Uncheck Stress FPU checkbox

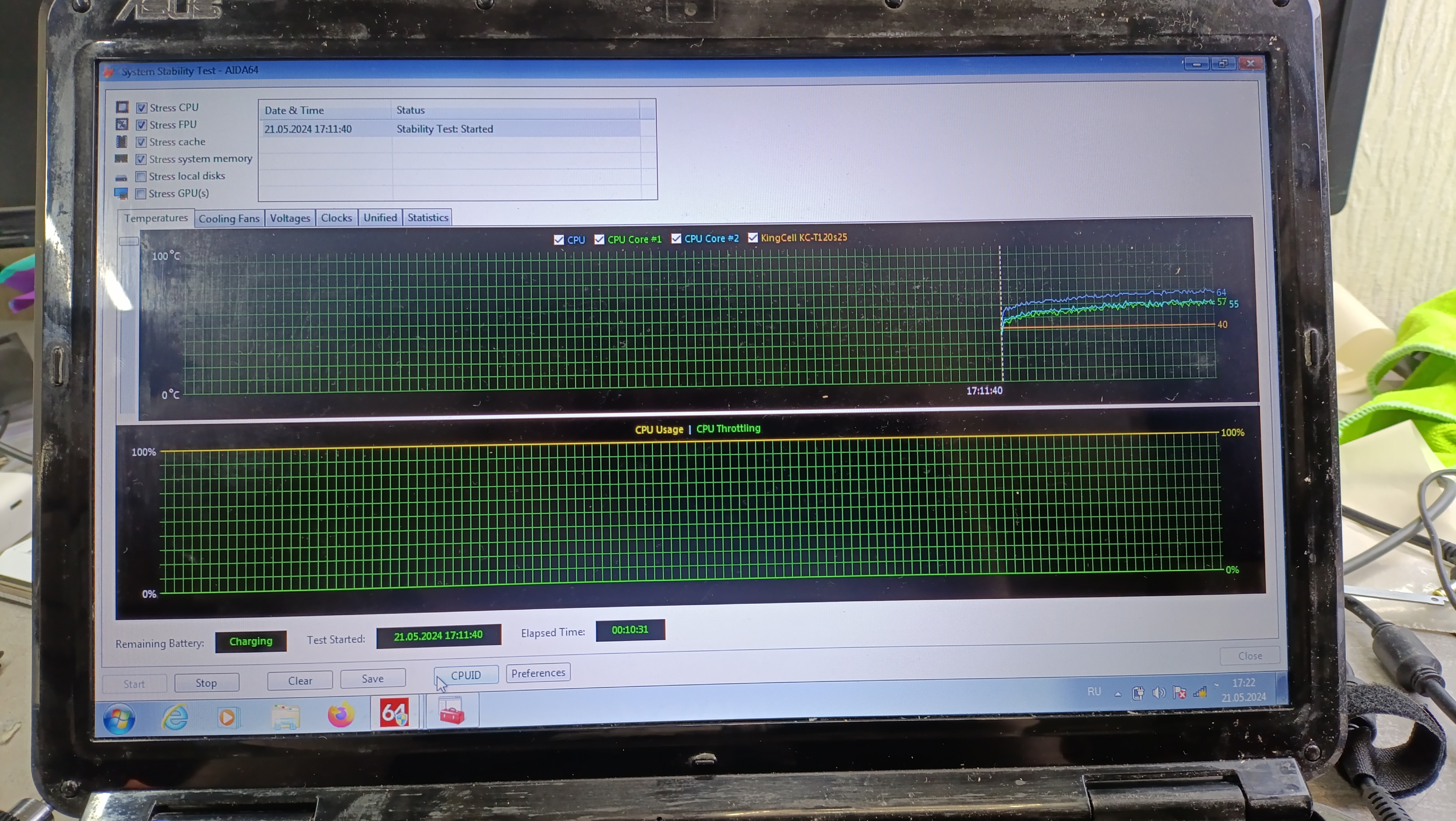pyautogui.click(x=142, y=125)
